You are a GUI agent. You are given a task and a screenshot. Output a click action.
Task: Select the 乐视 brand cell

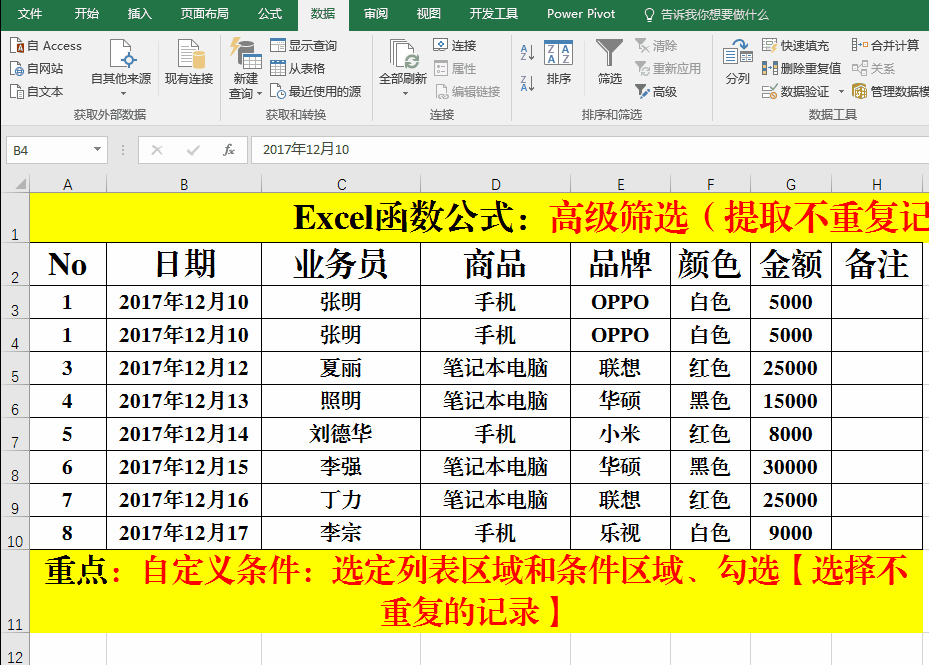point(620,533)
